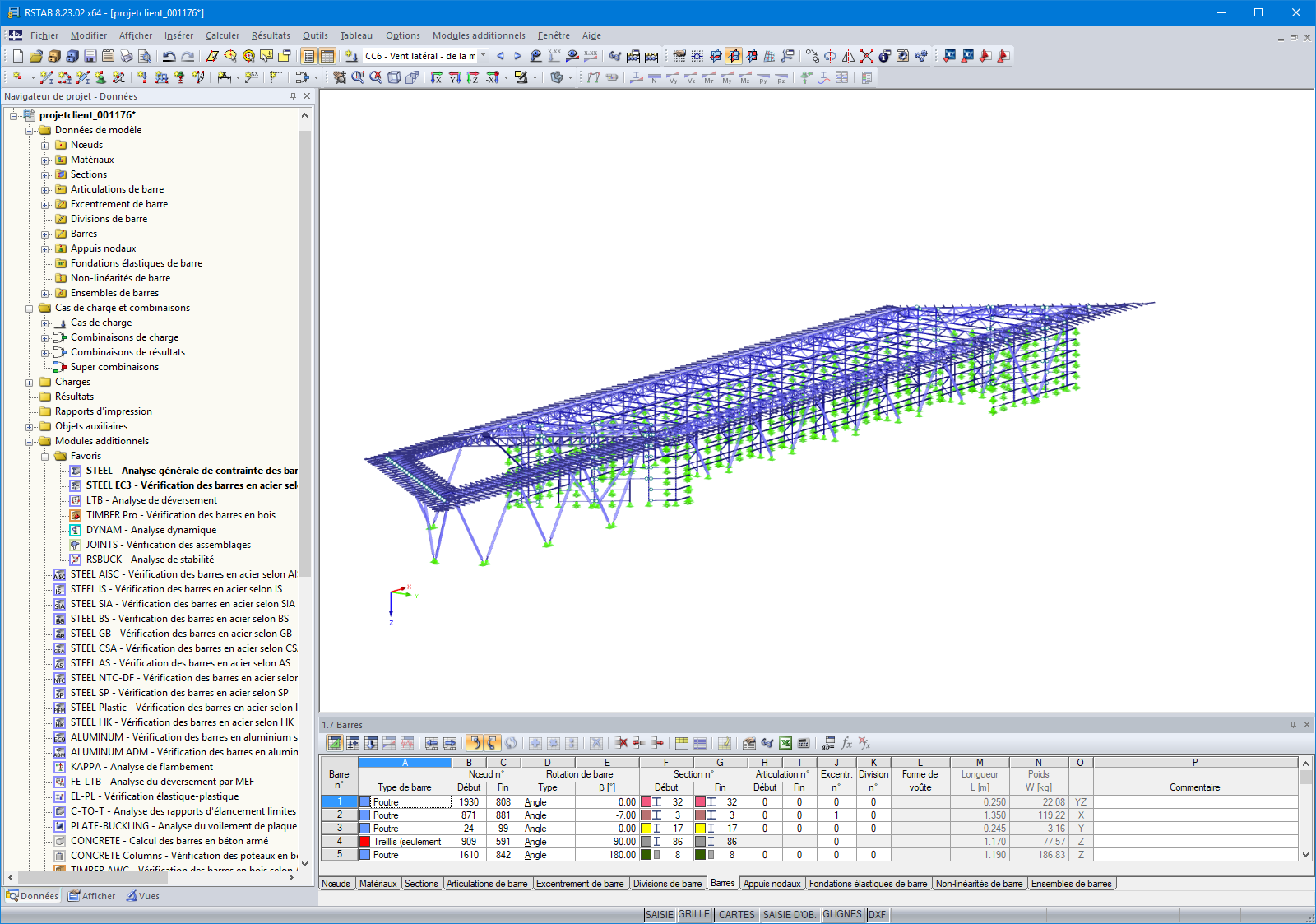Switch to the Afficher navigator tab button
The width and height of the screenshot is (1316, 924).
92,896
